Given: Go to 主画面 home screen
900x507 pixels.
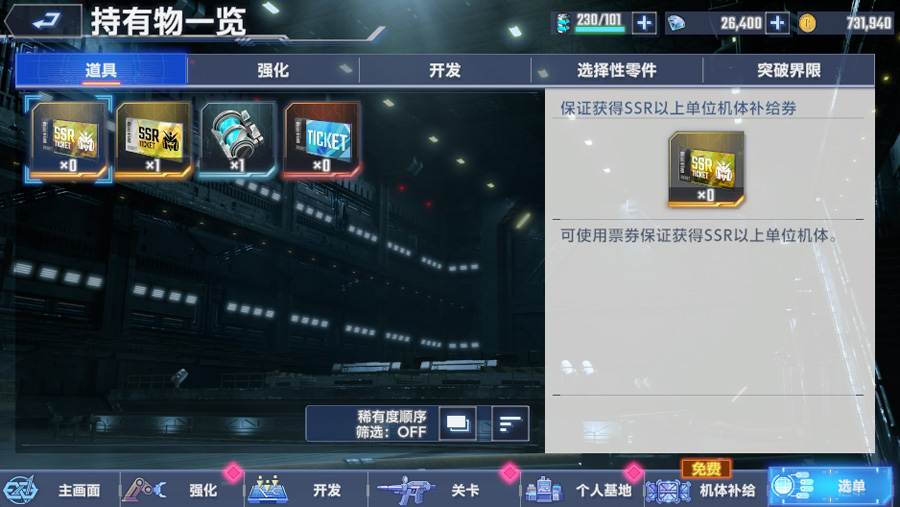Looking at the screenshot, I should click(60, 490).
